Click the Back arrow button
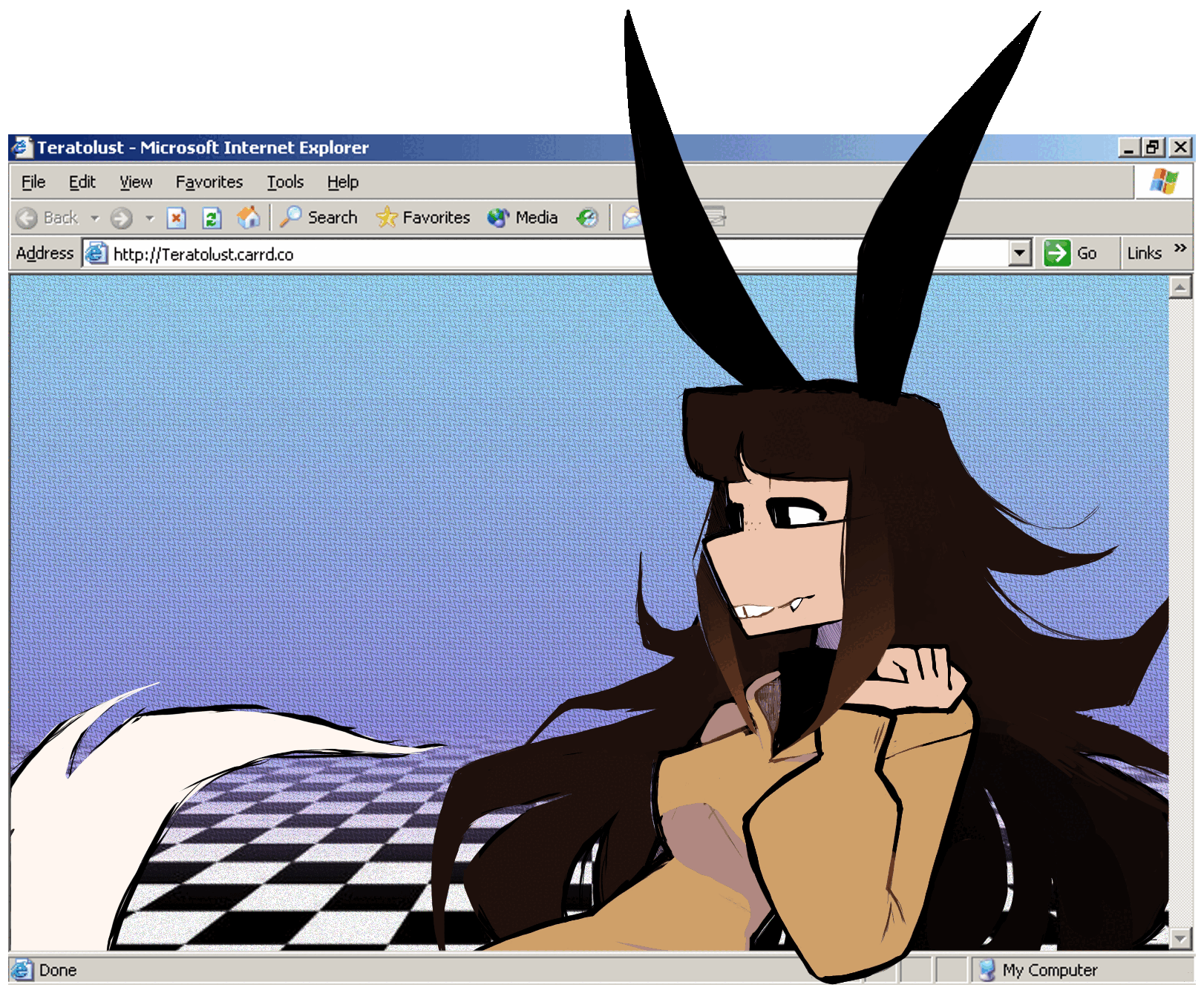The image size is (1204, 1002). (x=27, y=218)
